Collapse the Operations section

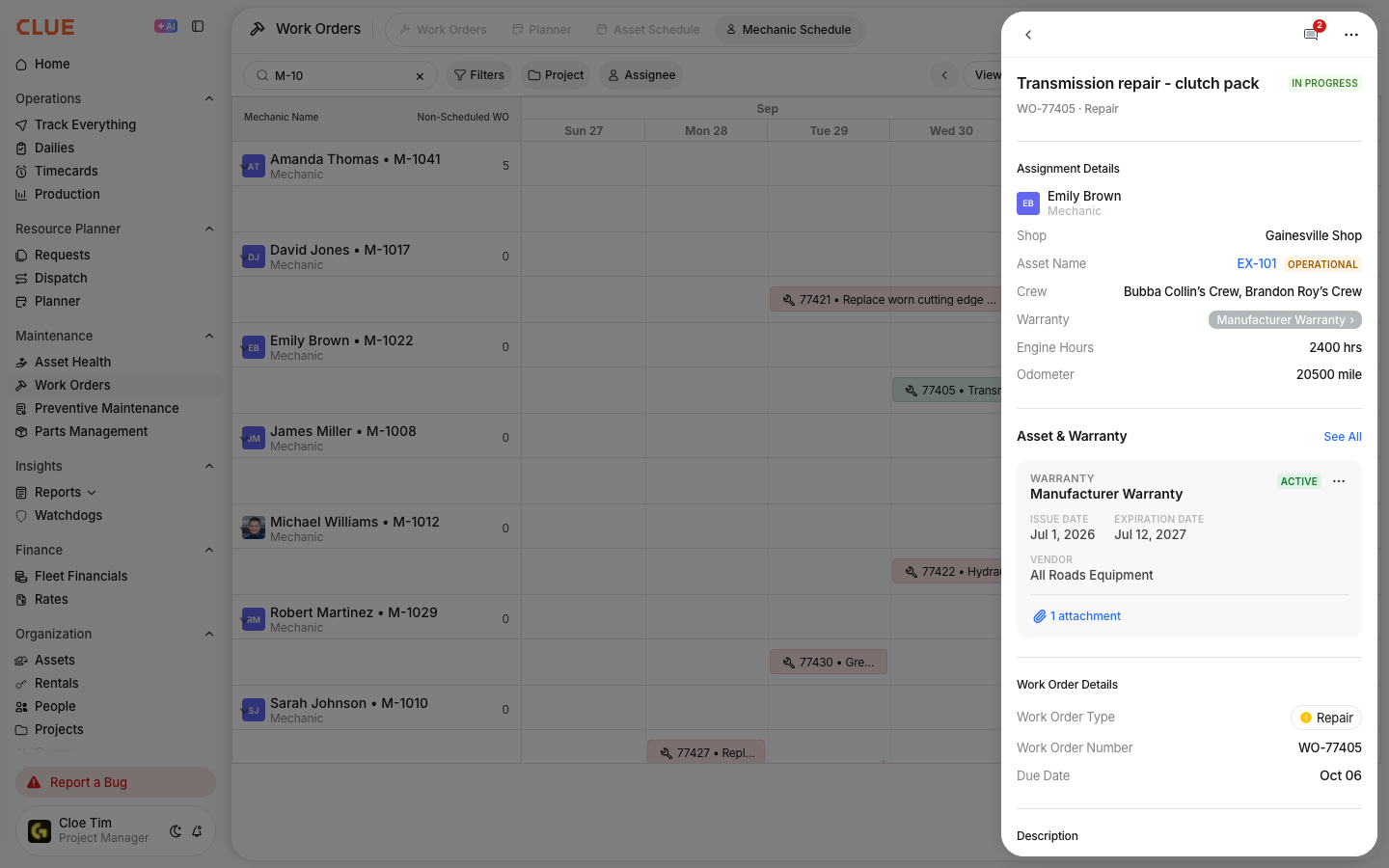pyautogui.click(x=209, y=98)
